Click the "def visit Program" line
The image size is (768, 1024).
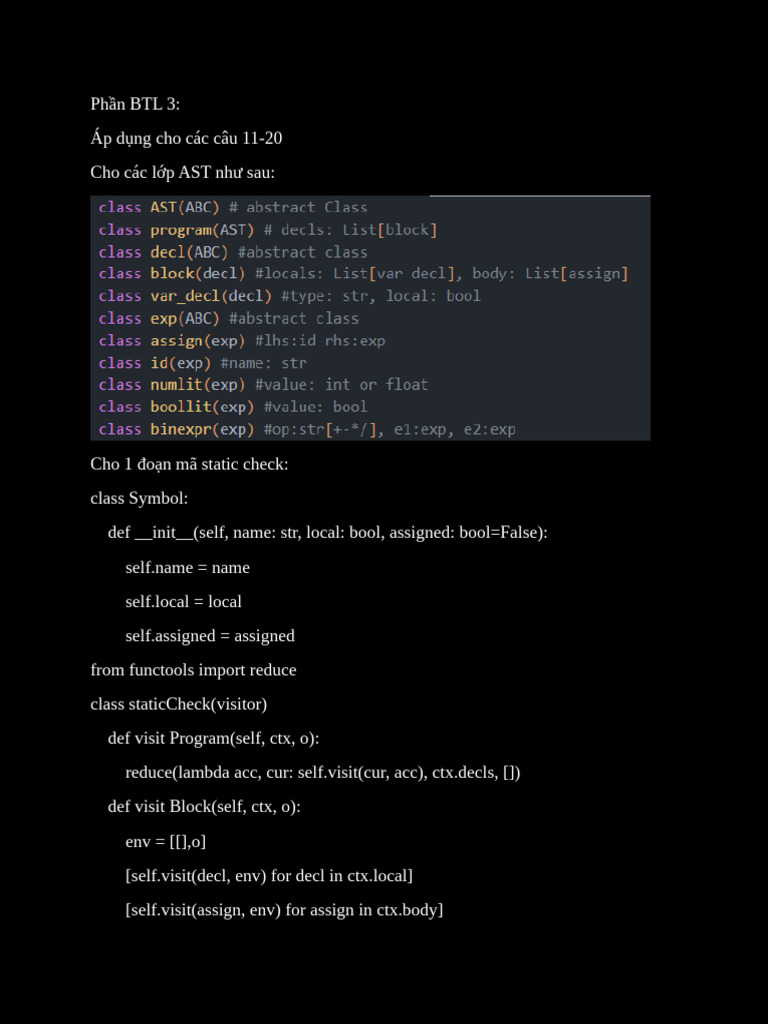point(213,738)
